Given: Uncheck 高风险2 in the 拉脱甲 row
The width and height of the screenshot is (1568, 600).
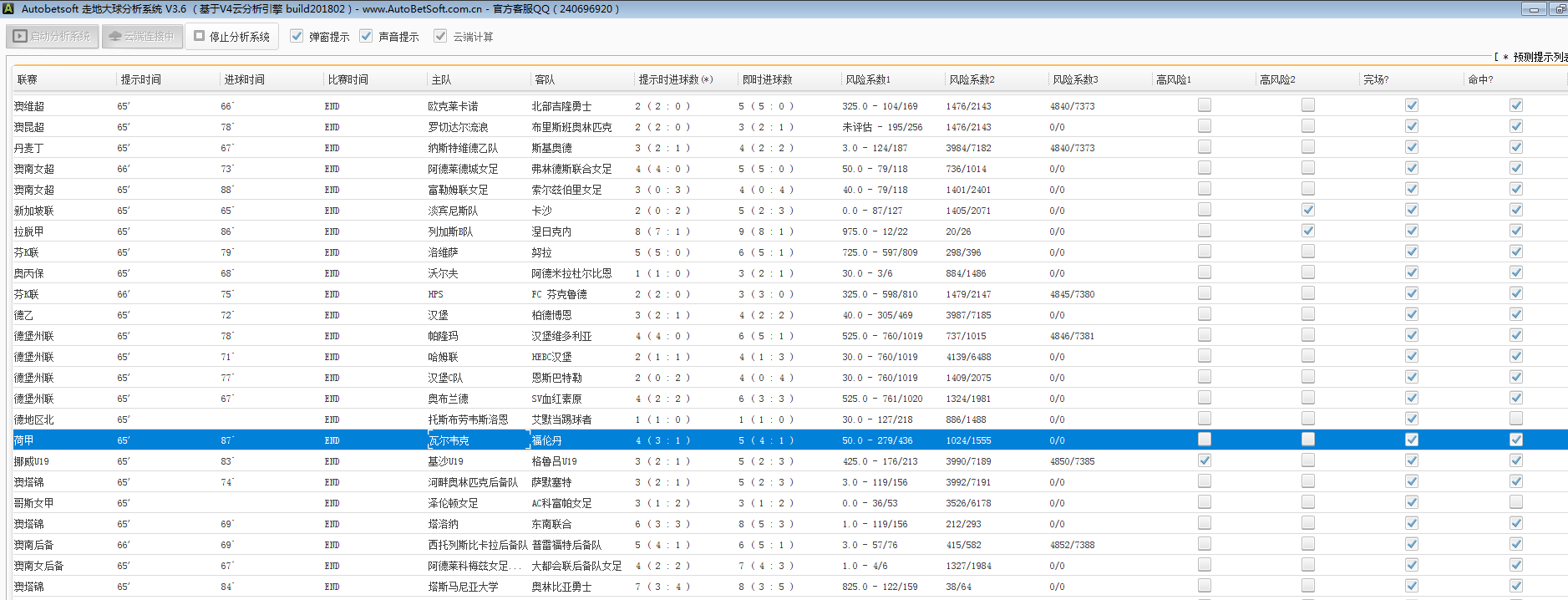Looking at the screenshot, I should [1307, 231].
